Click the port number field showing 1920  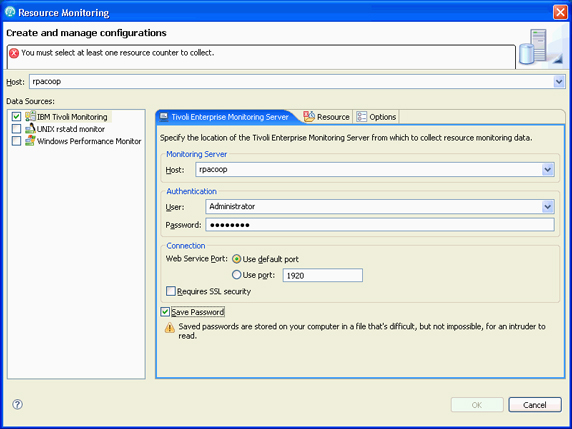[x=322, y=275]
